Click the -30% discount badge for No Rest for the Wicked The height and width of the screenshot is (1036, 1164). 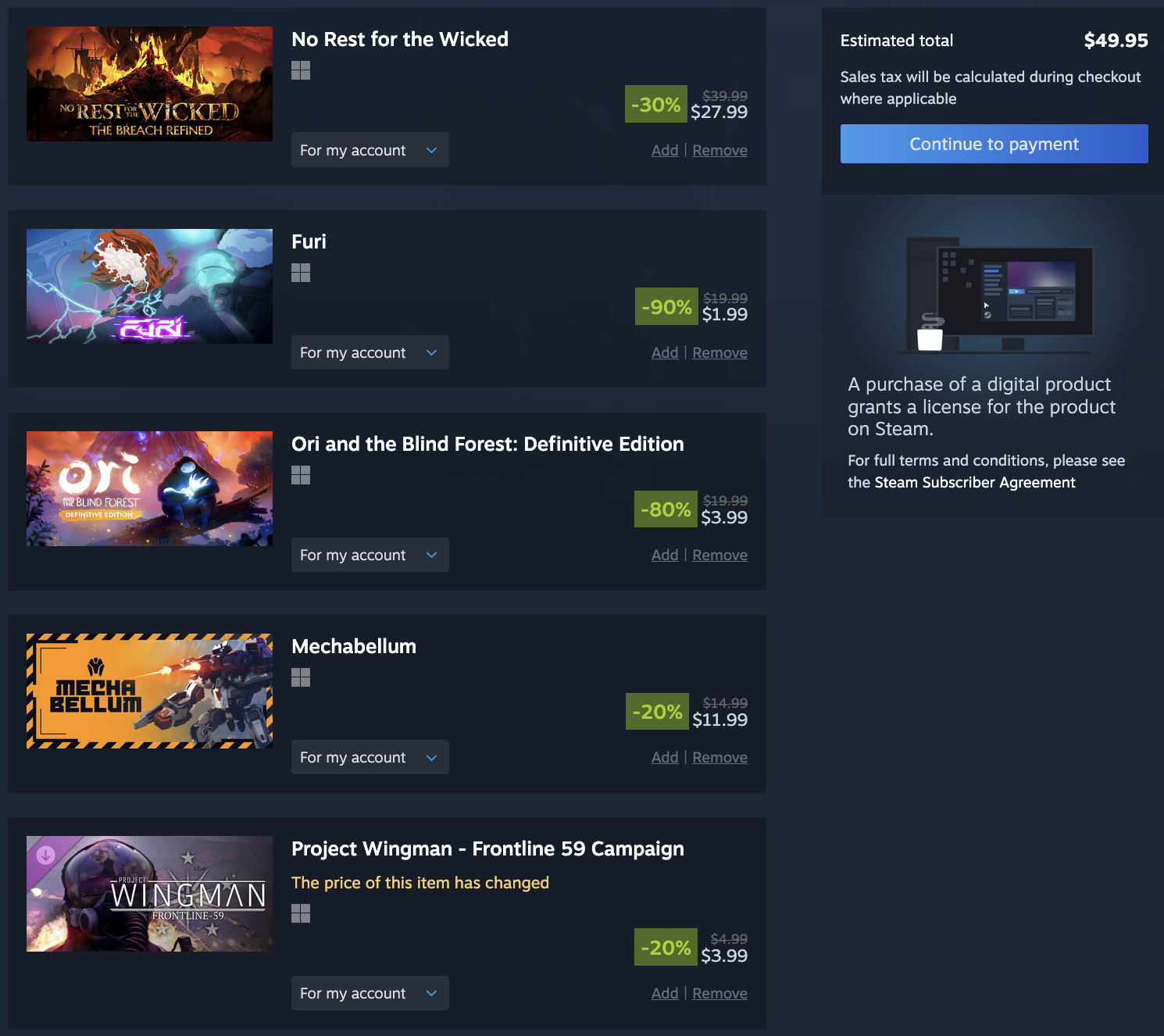point(656,104)
